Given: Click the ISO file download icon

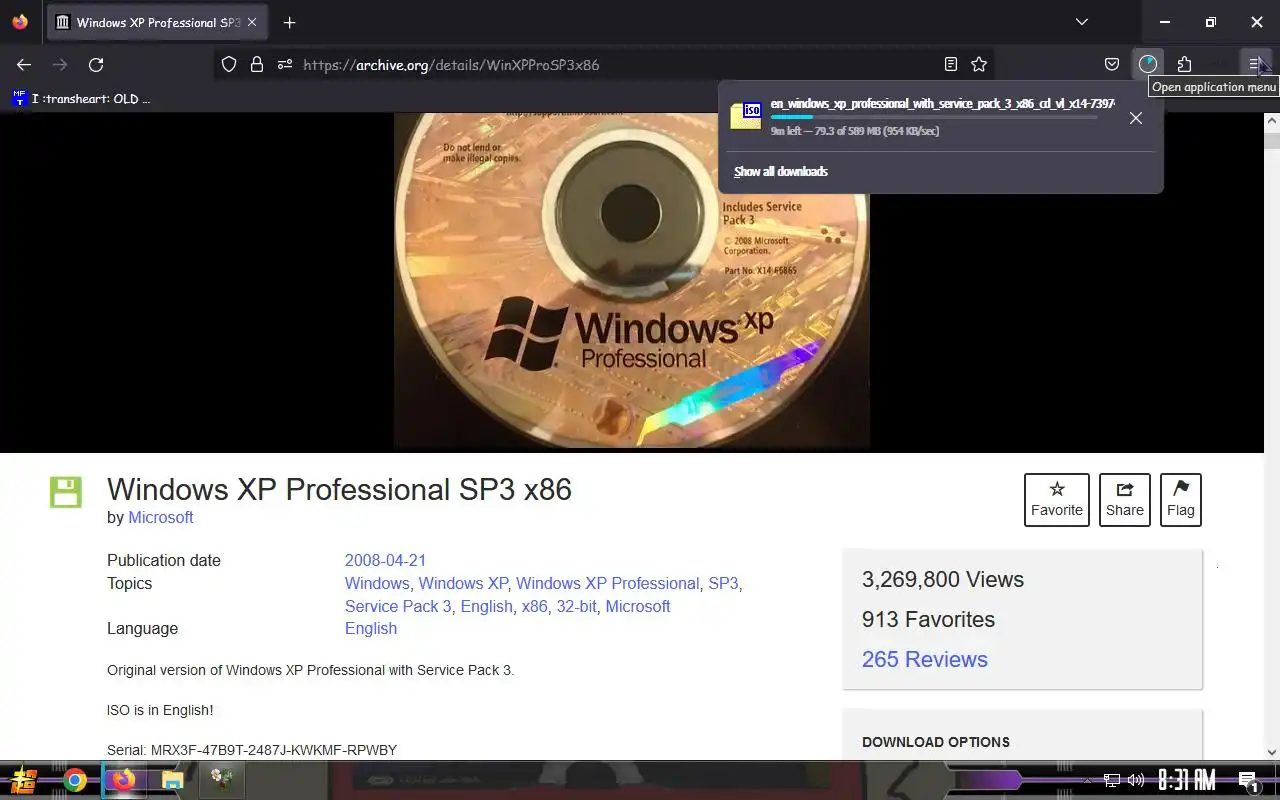Looking at the screenshot, I should coord(746,115).
